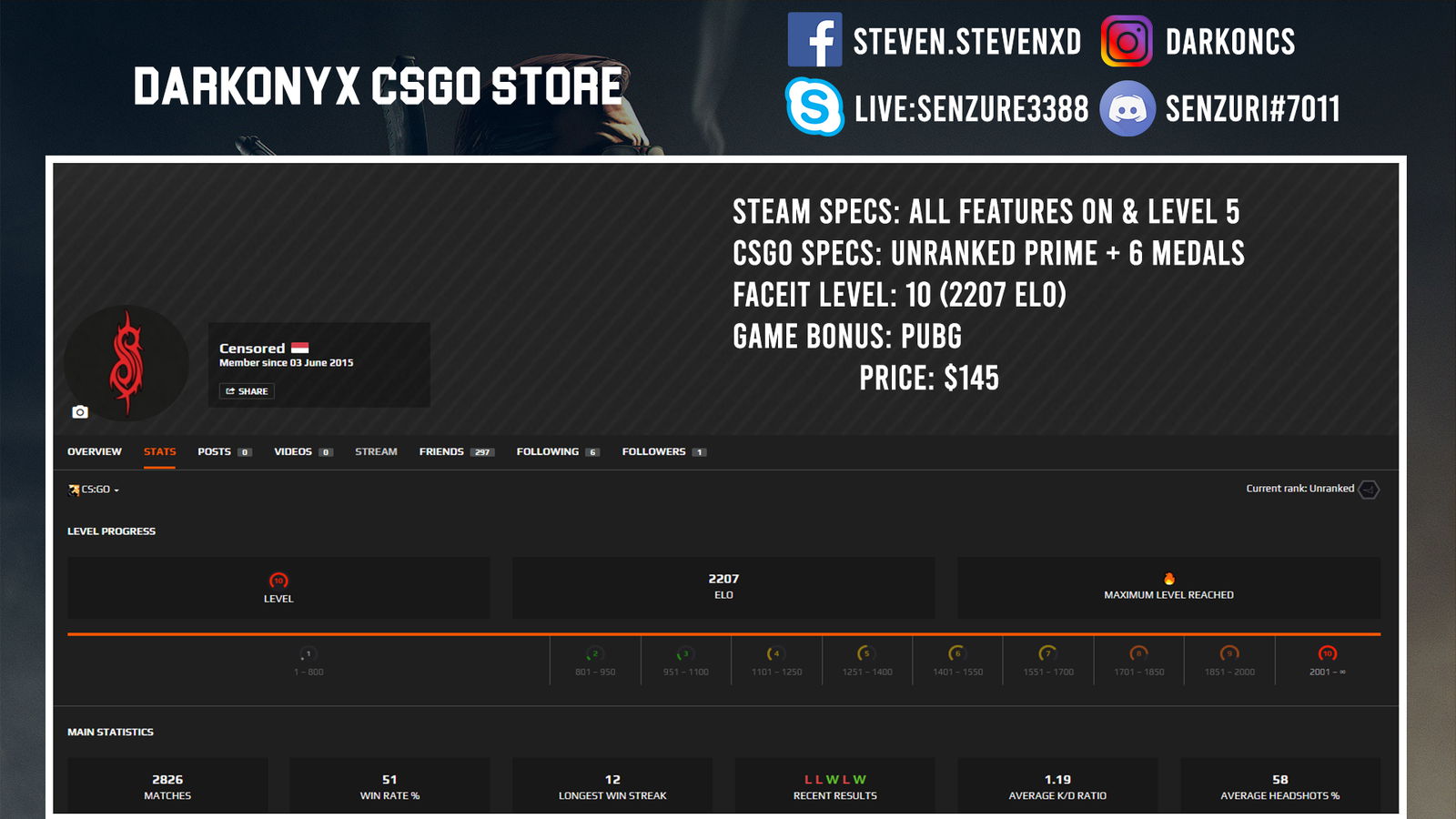Click the level 9 icon (1851 – 2000)

tap(1229, 653)
